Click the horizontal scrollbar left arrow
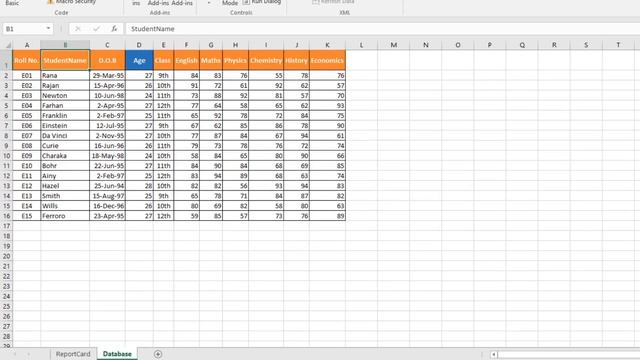Viewport: 640px width, 360px height. click(494, 354)
